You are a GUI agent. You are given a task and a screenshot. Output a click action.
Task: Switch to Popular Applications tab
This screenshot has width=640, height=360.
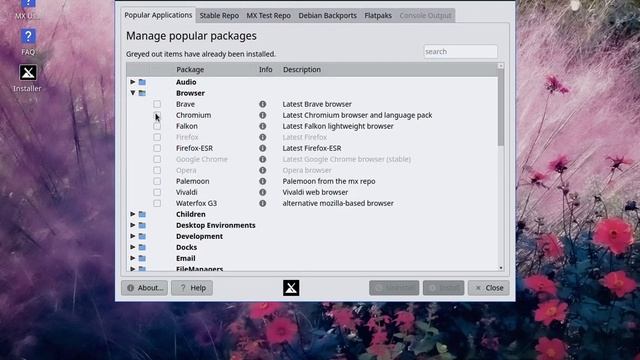pos(158,15)
